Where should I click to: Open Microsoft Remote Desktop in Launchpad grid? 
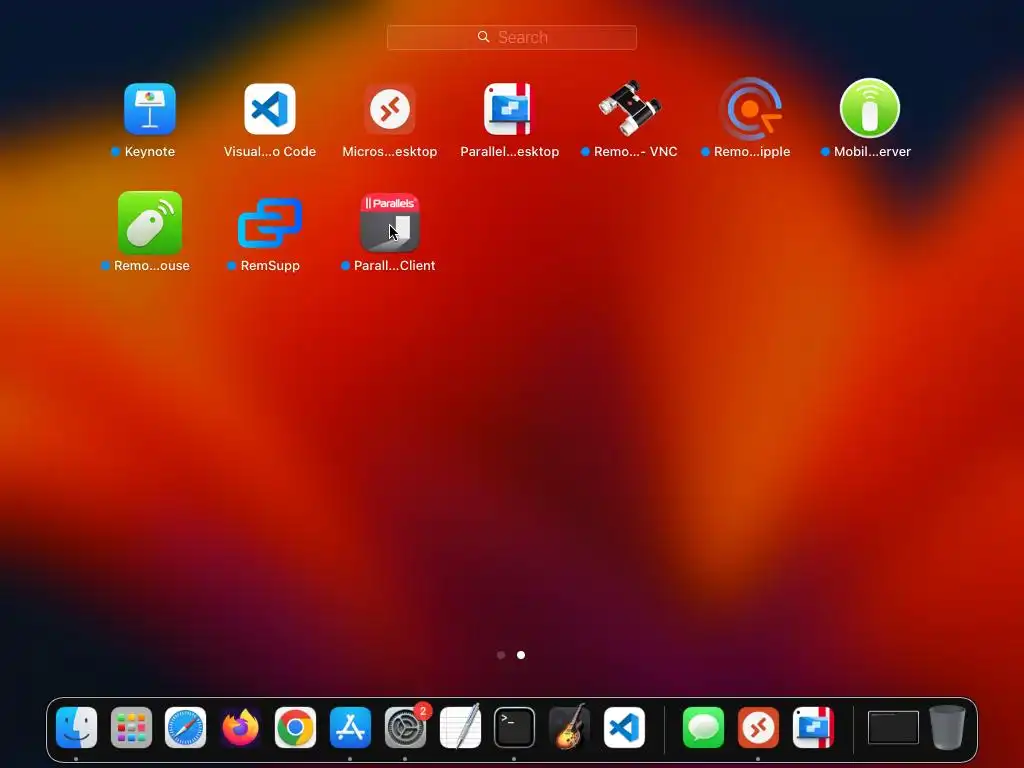[390, 109]
